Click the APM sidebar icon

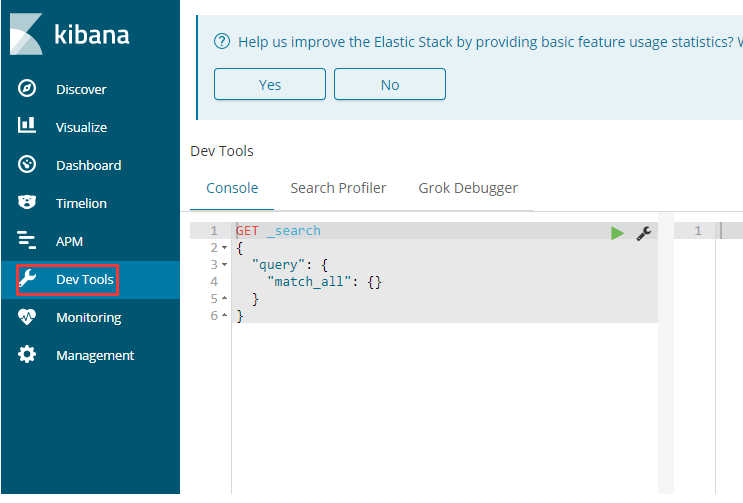click(x=28, y=241)
